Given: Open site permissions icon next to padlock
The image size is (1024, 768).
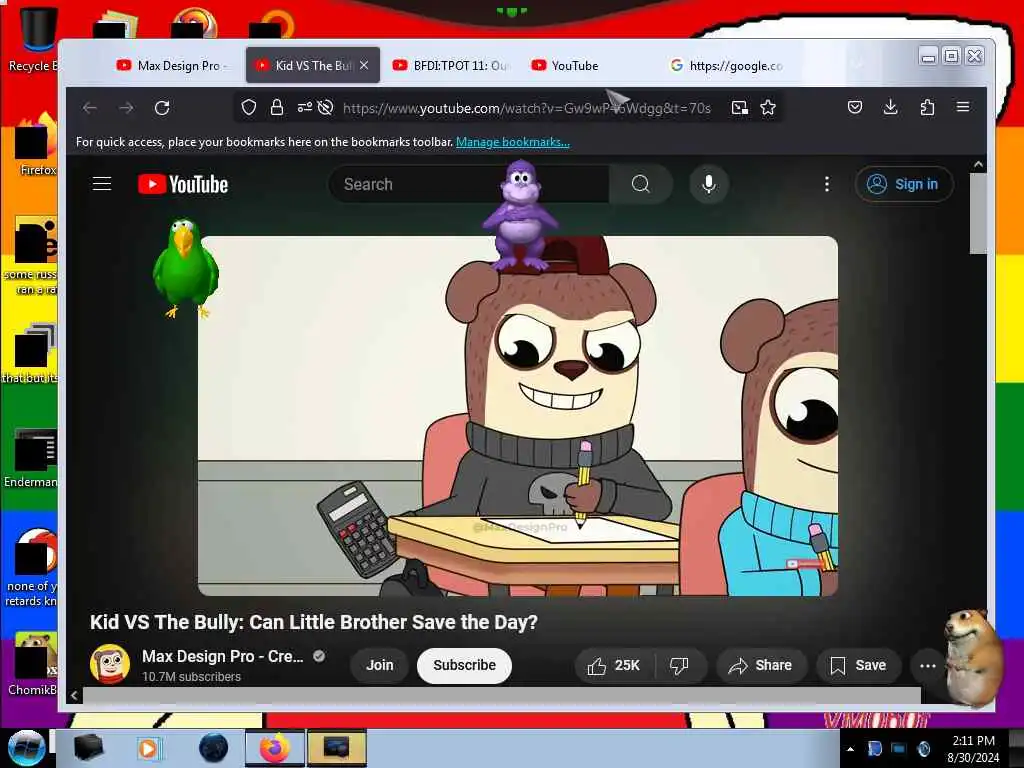Looking at the screenshot, I should pos(304,108).
